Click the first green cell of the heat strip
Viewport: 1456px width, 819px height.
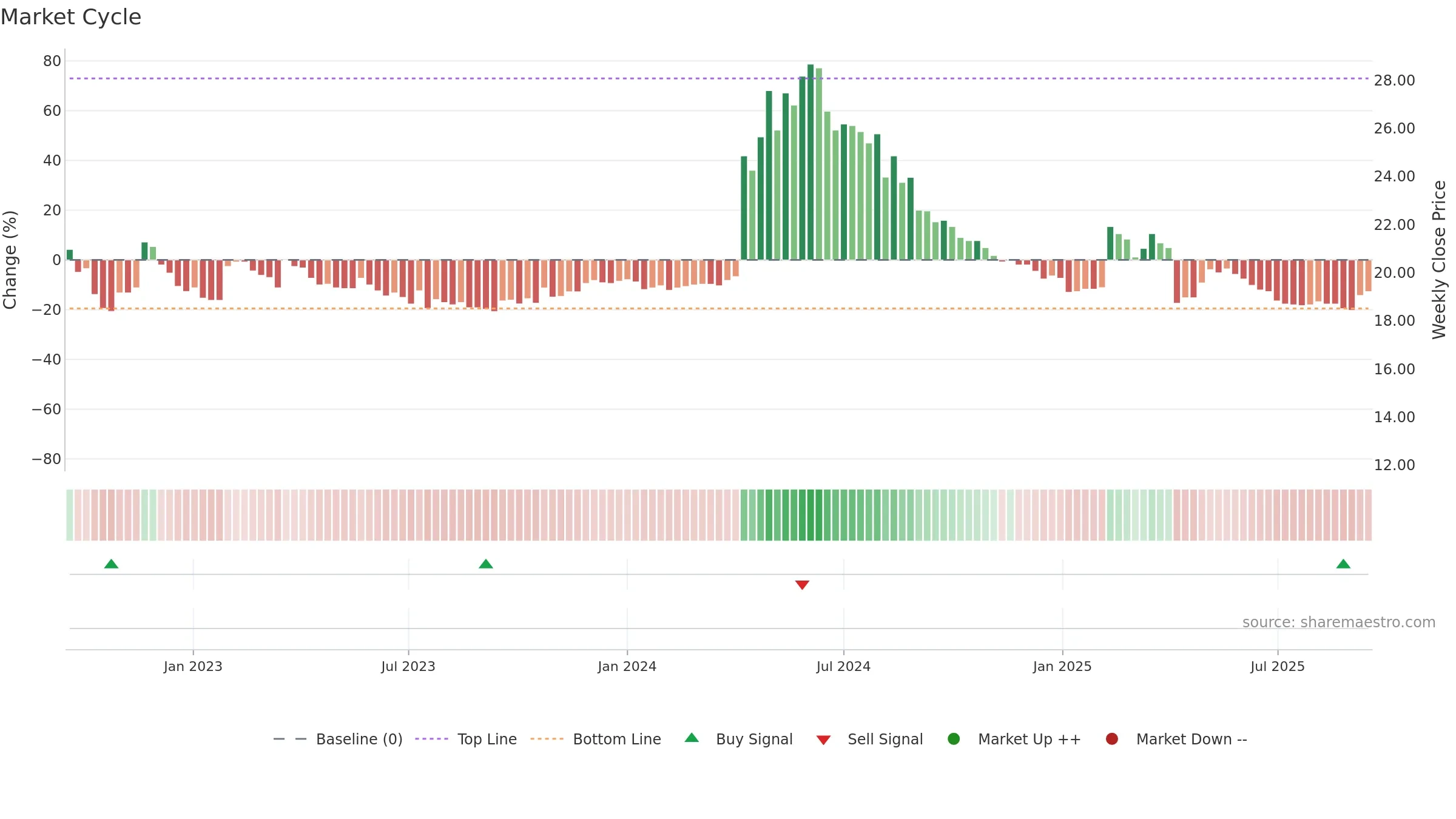click(x=70, y=515)
